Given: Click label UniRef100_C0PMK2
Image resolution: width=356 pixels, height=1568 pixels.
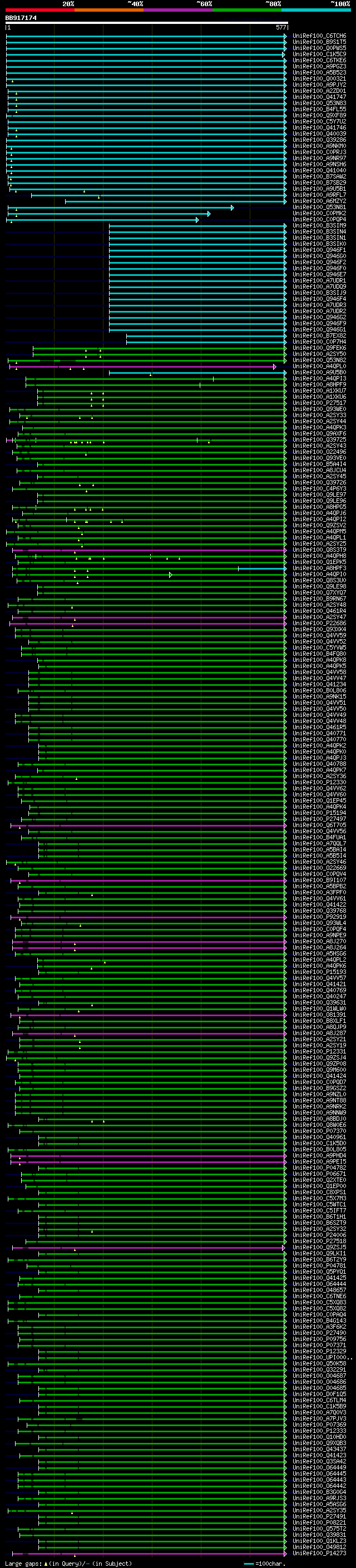Looking at the screenshot, I should [x=319, y=213].
